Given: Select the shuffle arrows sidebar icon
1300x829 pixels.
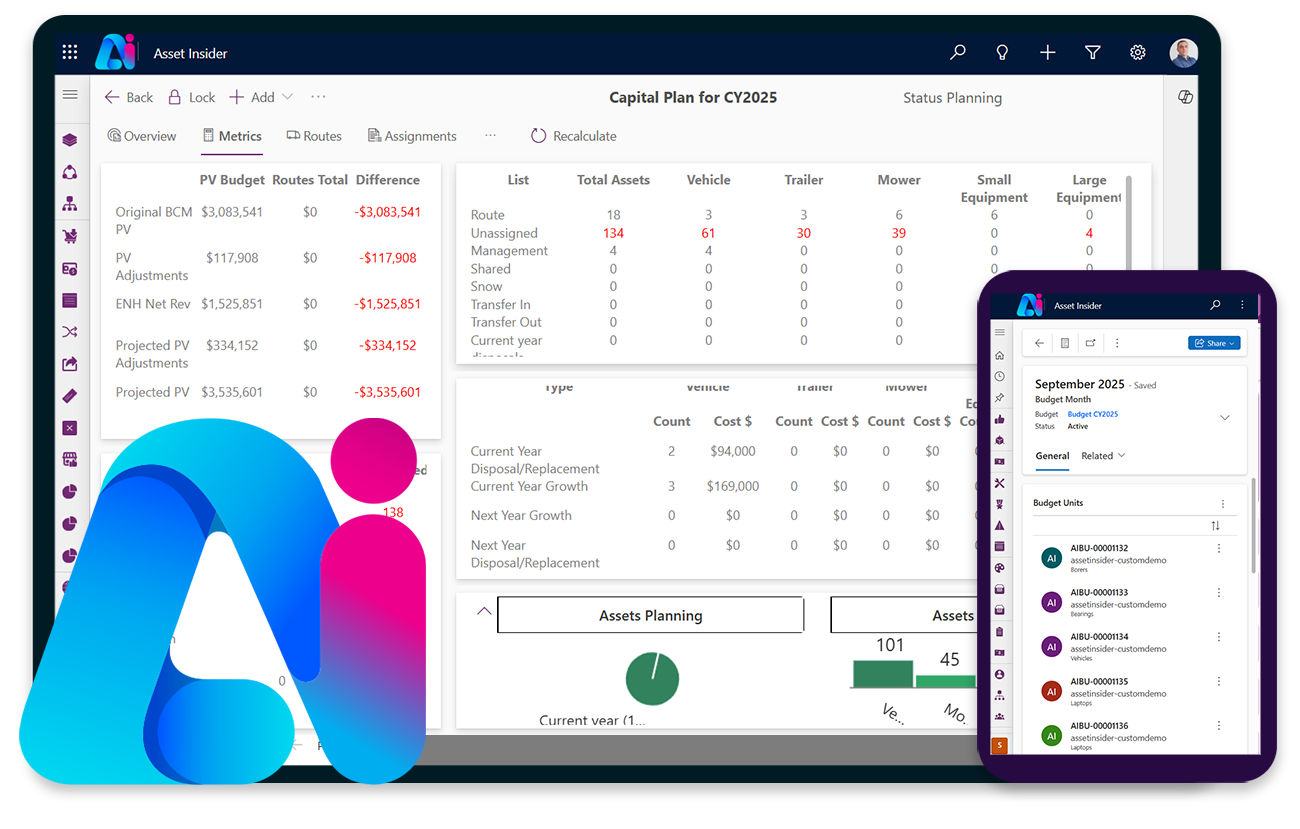Looking at the screenshot, I should pos(69,332).
